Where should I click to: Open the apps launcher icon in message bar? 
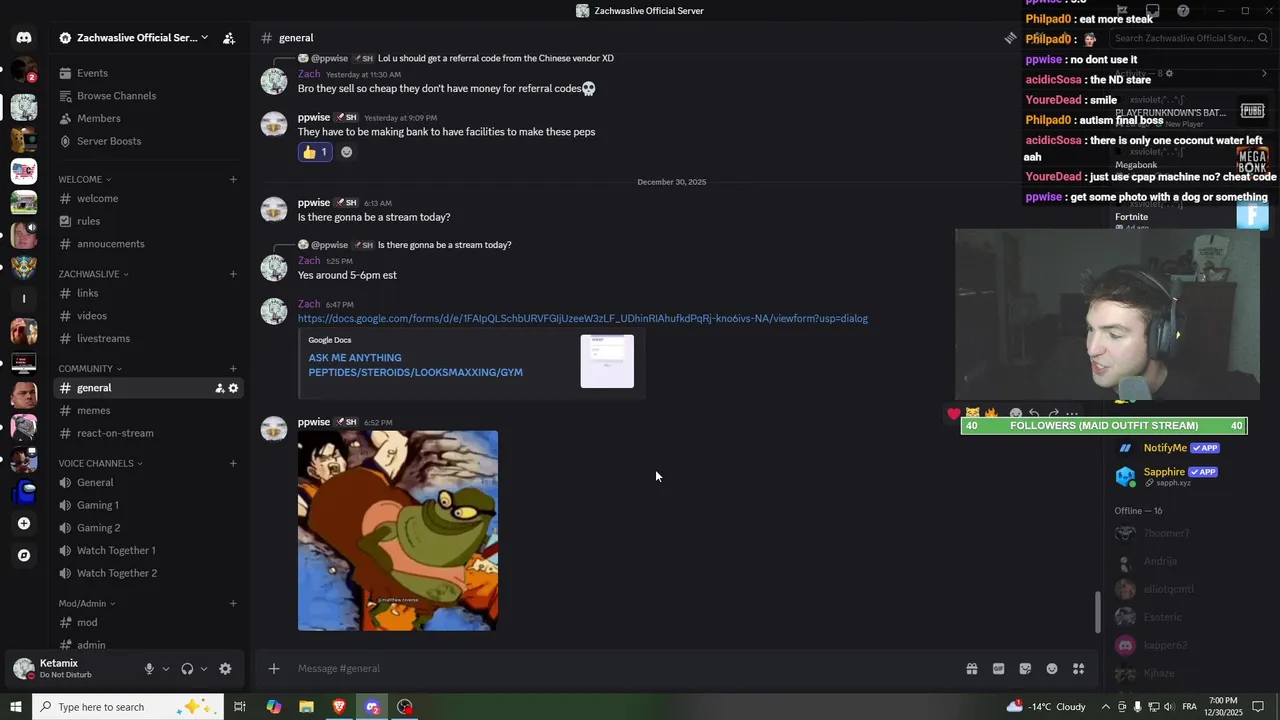click(1078, 669)
